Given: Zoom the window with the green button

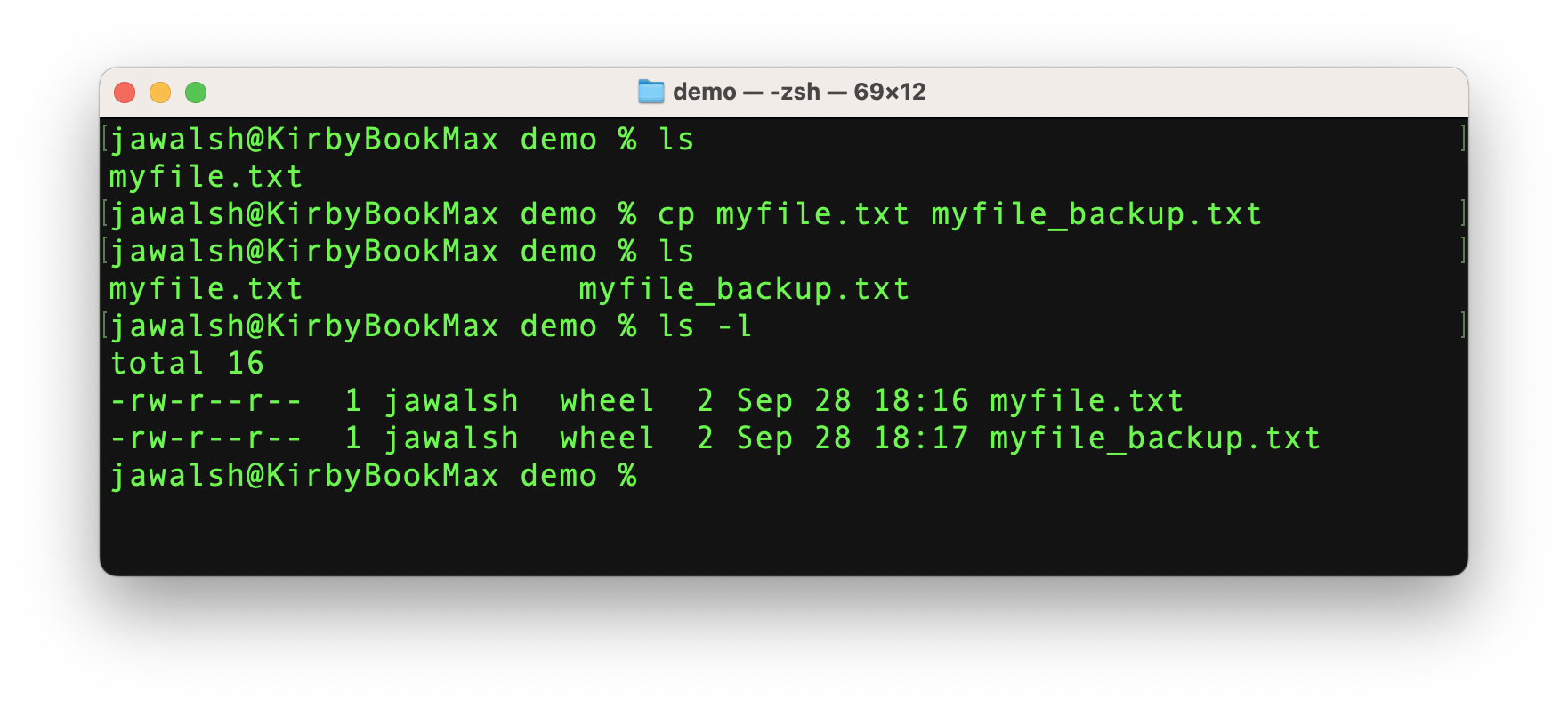Looking at the screenshot, I should pyautogui.click(x=196, y=93).
